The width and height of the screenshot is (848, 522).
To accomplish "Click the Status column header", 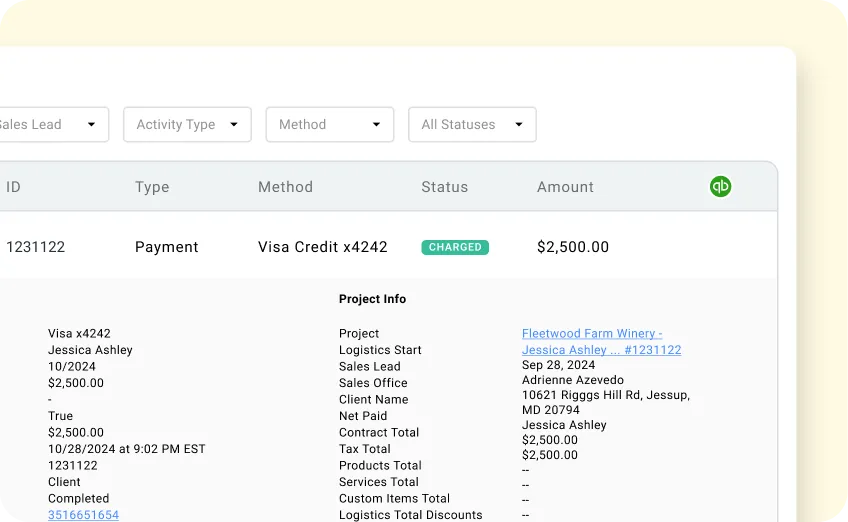I will [x=444, y=187].
